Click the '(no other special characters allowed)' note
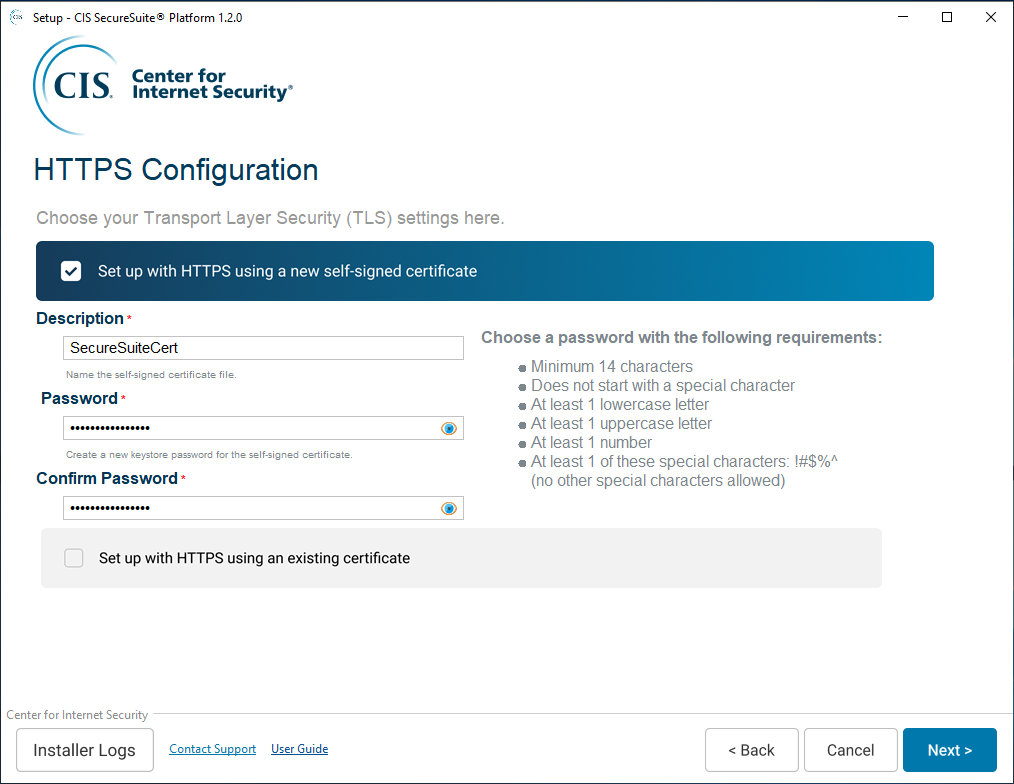Screen dimensions: 1014x784 pos(658,481)
